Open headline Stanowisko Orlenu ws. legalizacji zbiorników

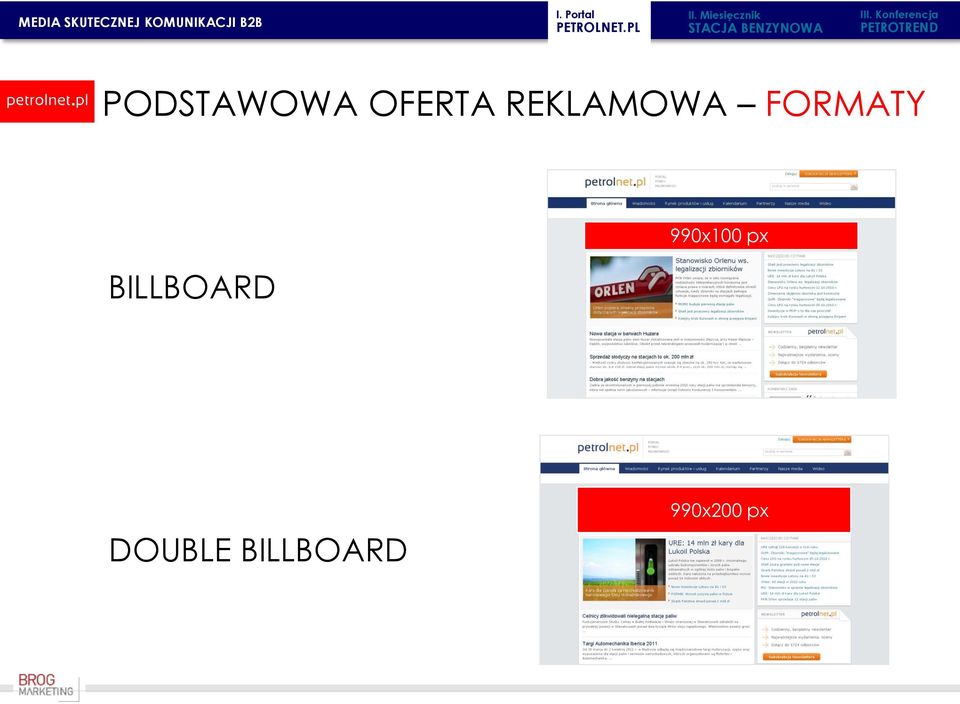[711, 264]
